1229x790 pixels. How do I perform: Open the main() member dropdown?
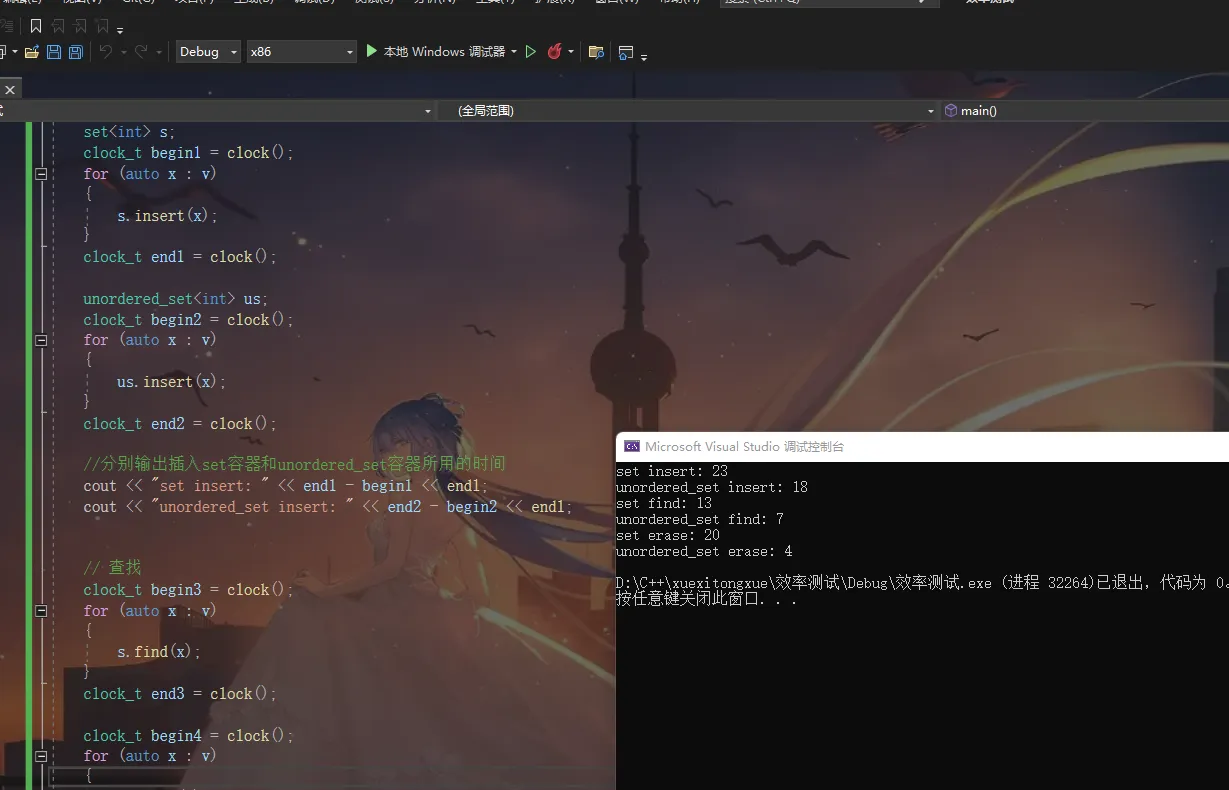(x=1084, y=111)
